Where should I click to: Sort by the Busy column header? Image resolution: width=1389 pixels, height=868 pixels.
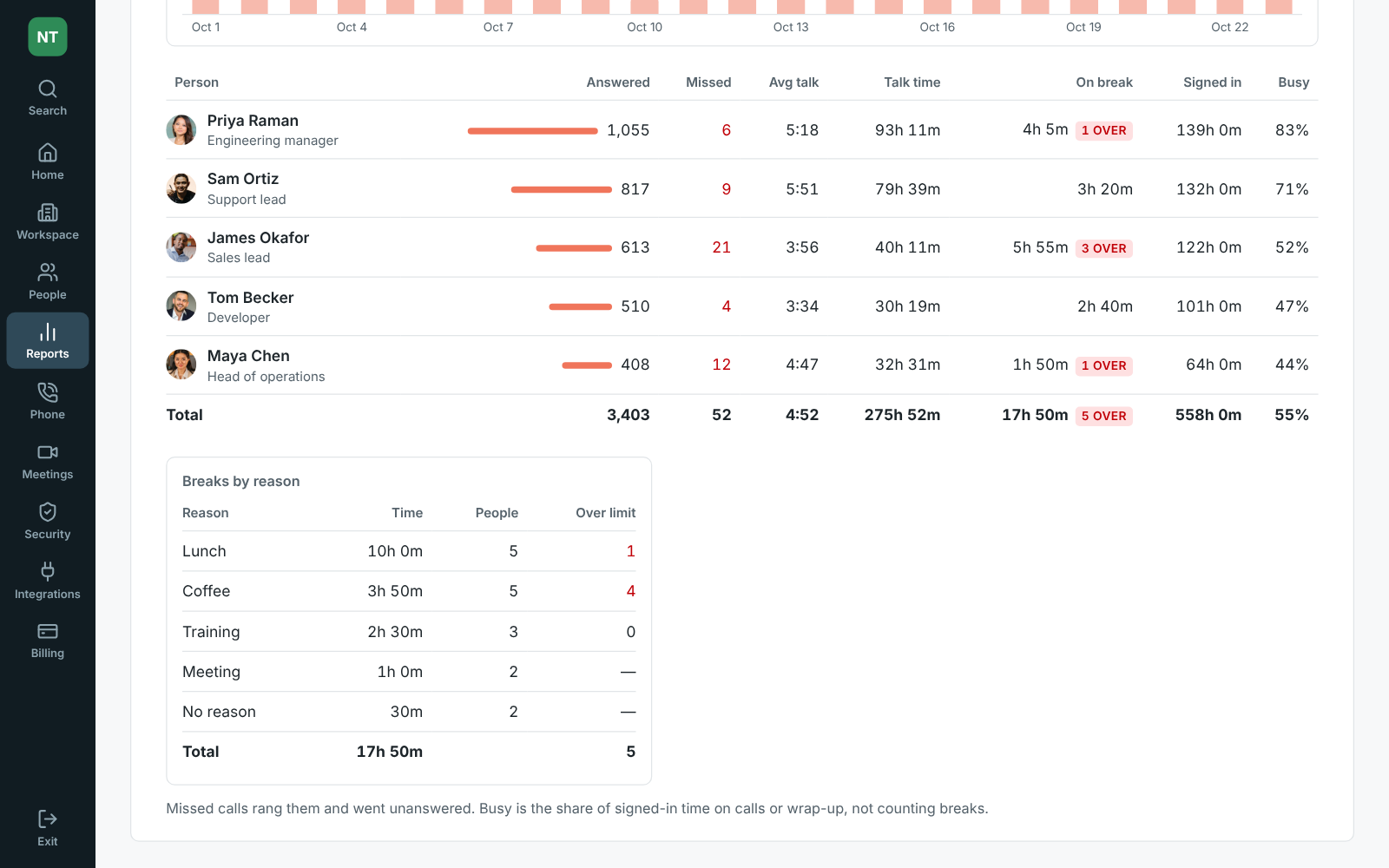1294,82
